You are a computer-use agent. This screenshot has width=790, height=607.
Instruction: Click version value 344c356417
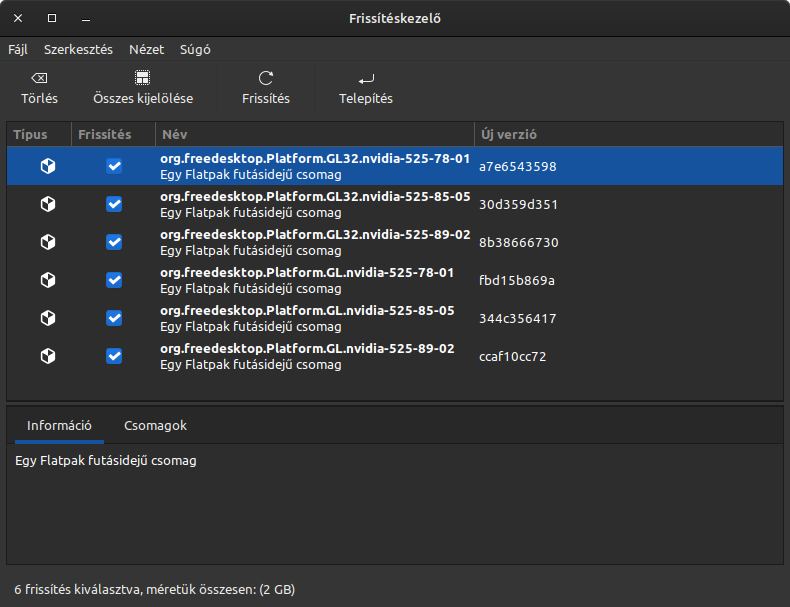click(517, 319)
